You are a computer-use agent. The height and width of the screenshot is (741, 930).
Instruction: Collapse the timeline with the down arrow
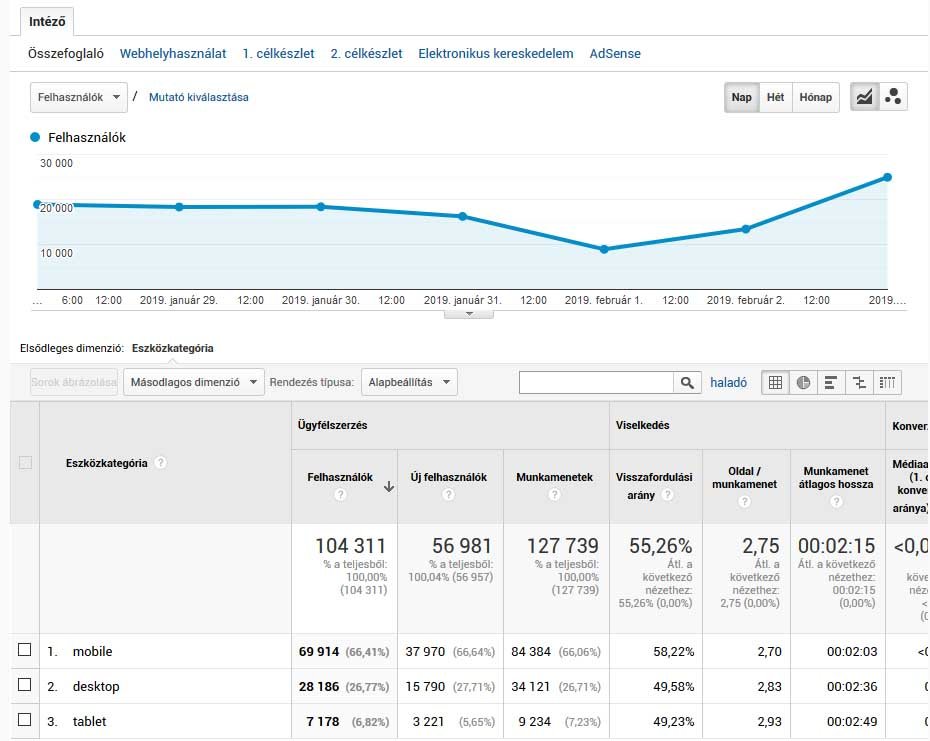[x=468, y=312]
